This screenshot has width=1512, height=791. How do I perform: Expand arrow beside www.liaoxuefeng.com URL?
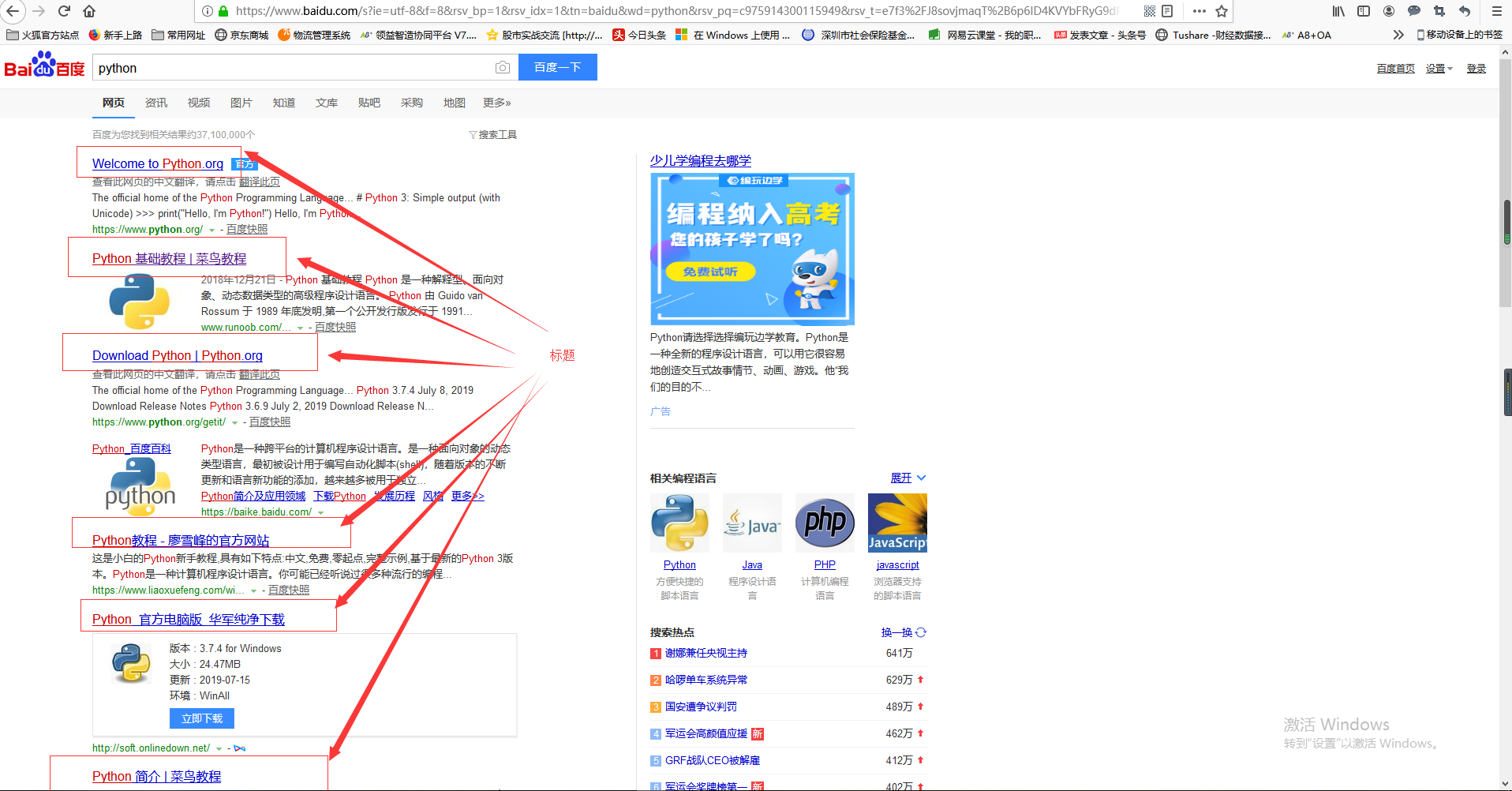point(253,590)
